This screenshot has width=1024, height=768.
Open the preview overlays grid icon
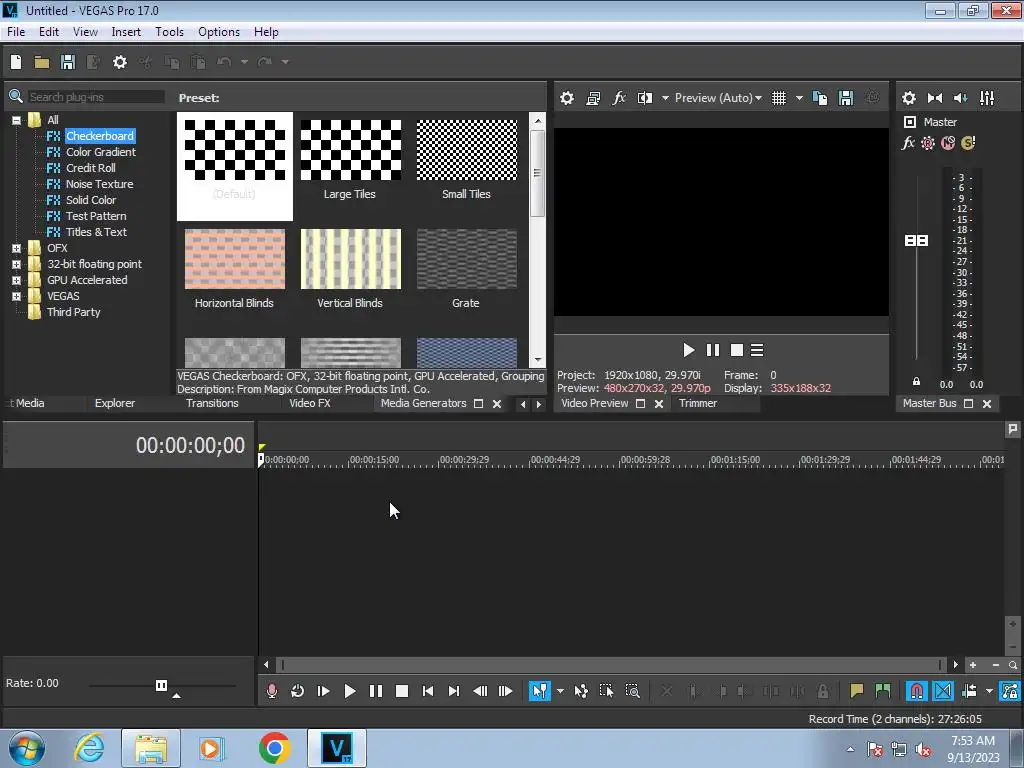click(779, 98)
